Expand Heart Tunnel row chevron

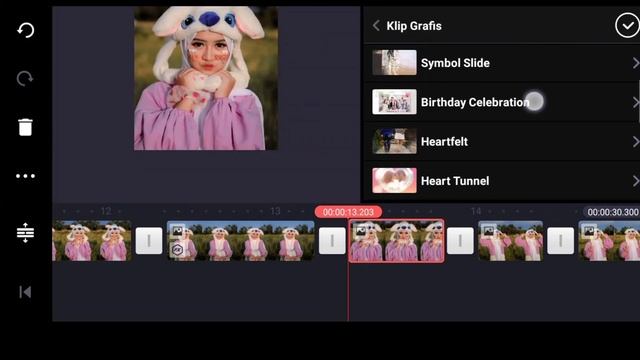tap(636, 181)
